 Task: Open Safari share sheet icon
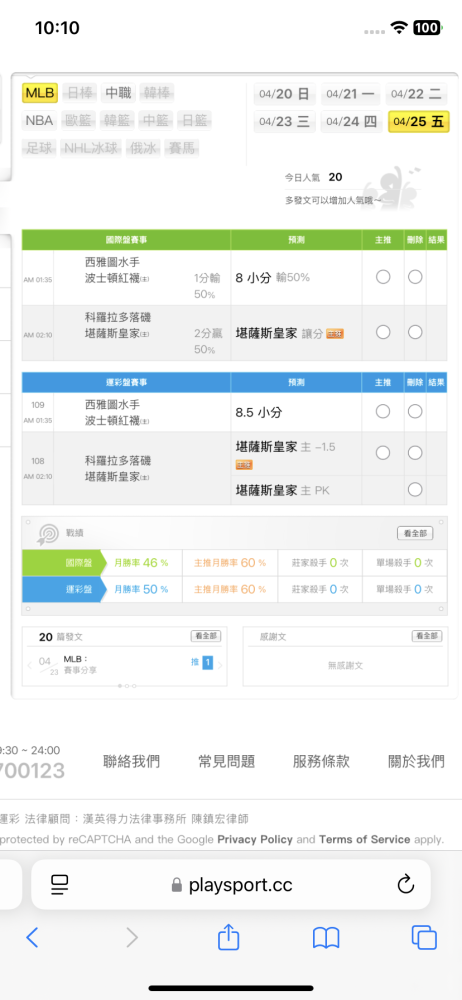coord(228,936)
